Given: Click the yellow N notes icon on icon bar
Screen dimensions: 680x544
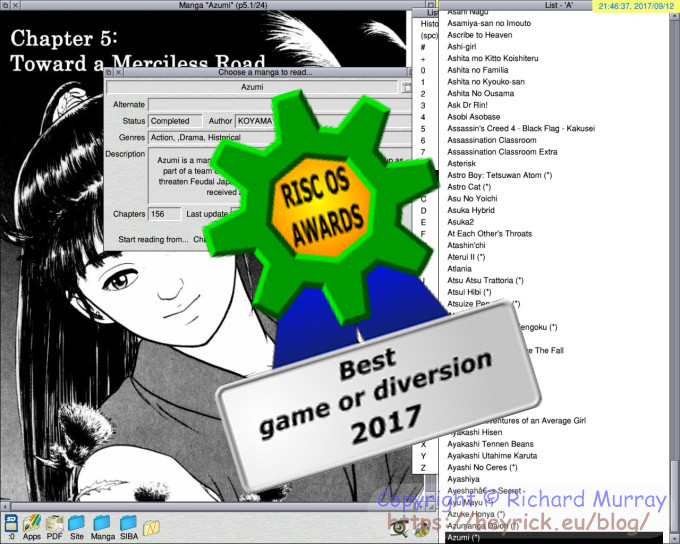Looking at the screenshot, I should [151, 528].
